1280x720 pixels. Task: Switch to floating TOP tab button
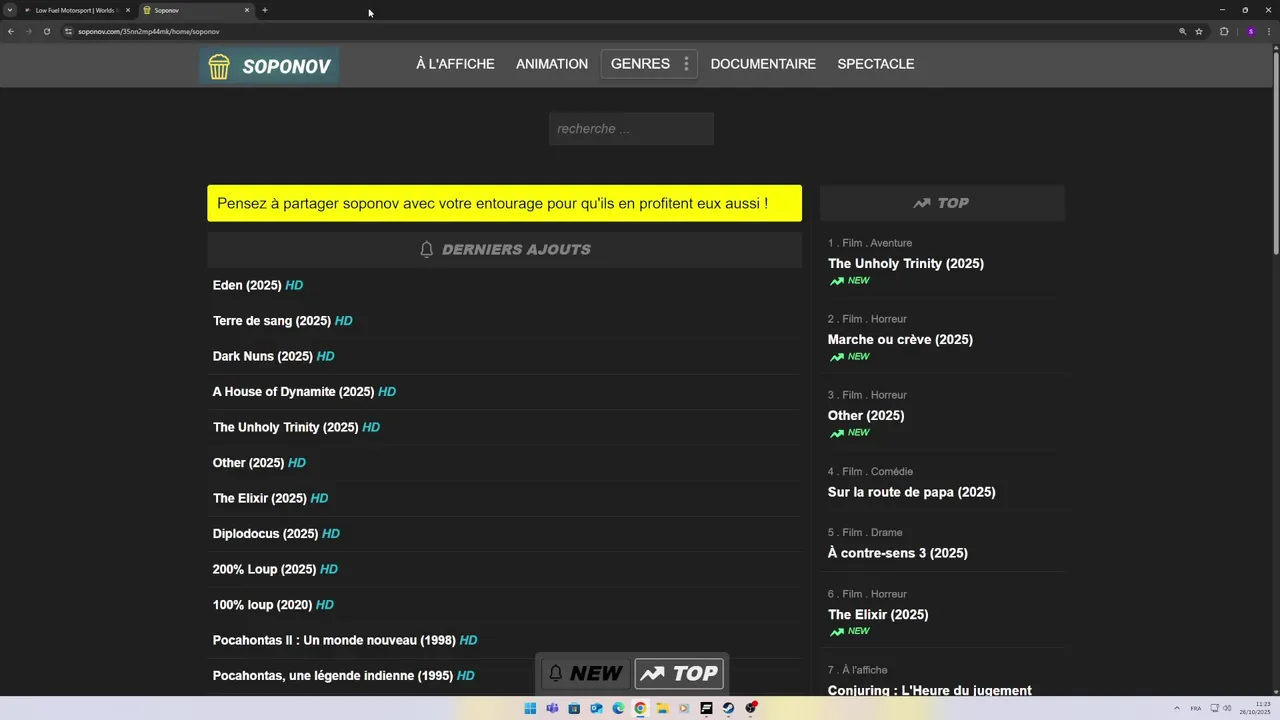(x=679, y=674)
